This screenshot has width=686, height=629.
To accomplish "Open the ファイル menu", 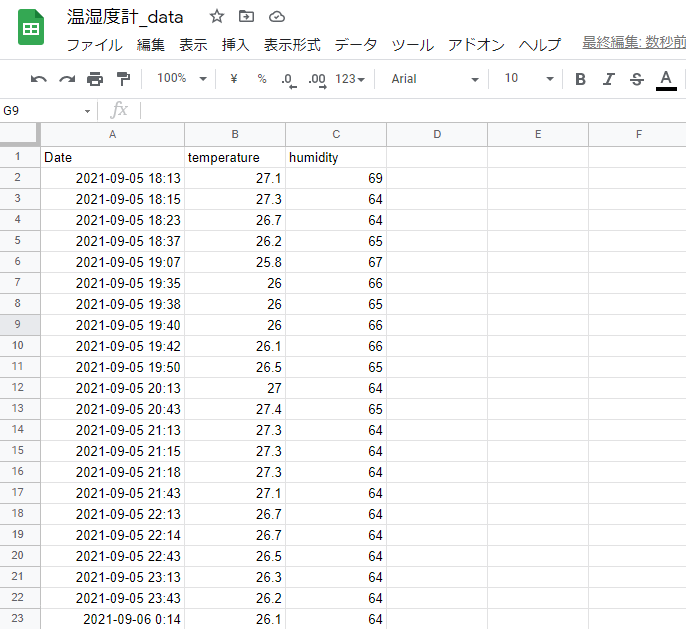I will [94, 45].
